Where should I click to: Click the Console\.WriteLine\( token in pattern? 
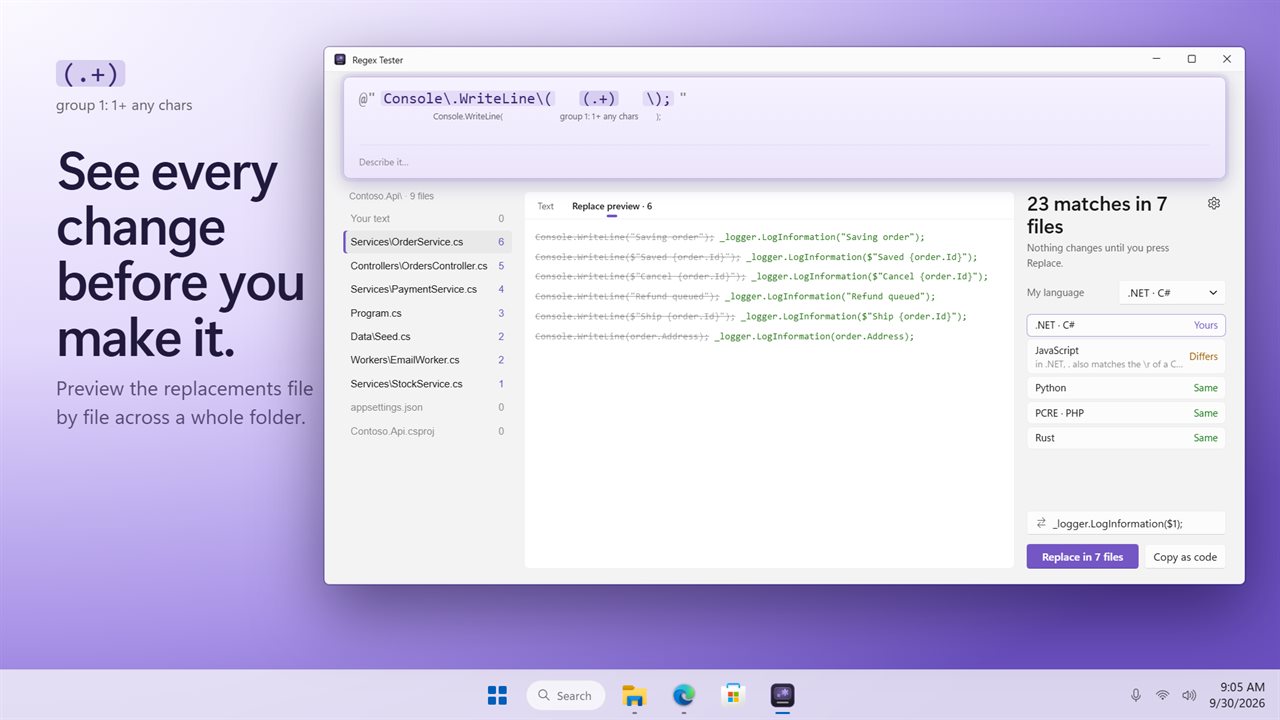pos(467,99)
